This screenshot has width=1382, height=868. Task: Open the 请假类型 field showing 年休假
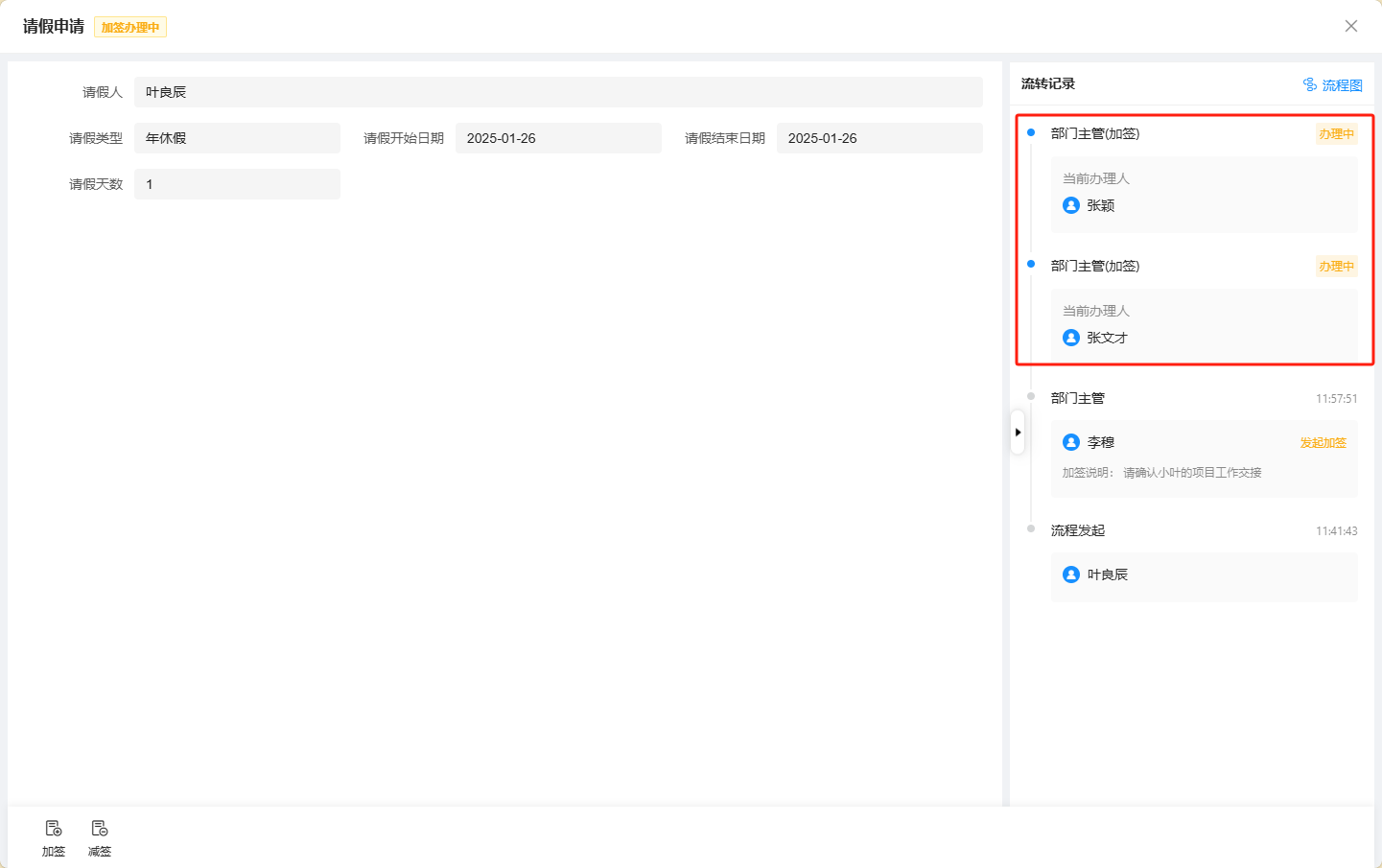click(237, 138)
